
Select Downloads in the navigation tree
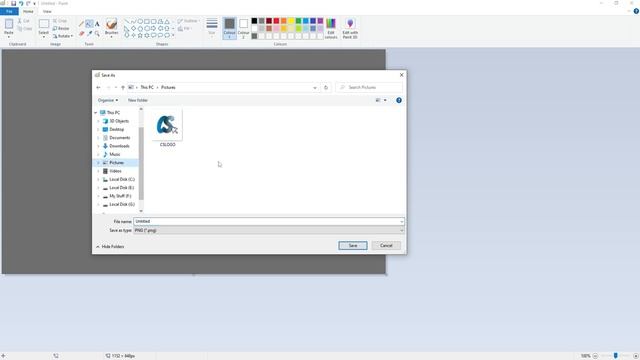[x=119, y=146]
